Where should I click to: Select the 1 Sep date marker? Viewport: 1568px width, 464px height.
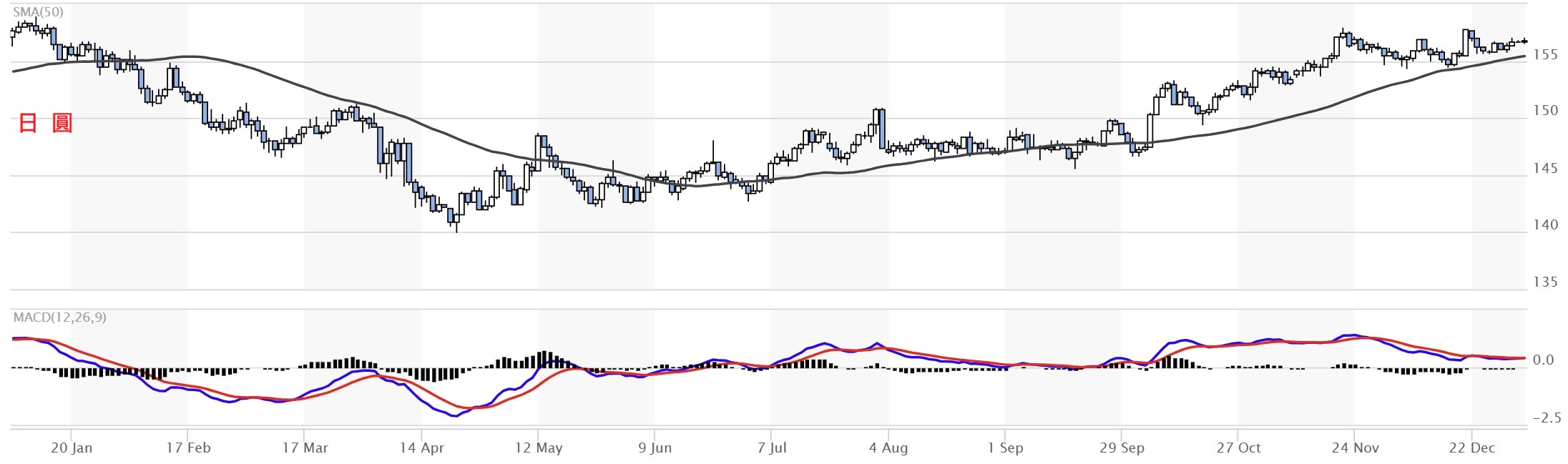(1005, 448)
